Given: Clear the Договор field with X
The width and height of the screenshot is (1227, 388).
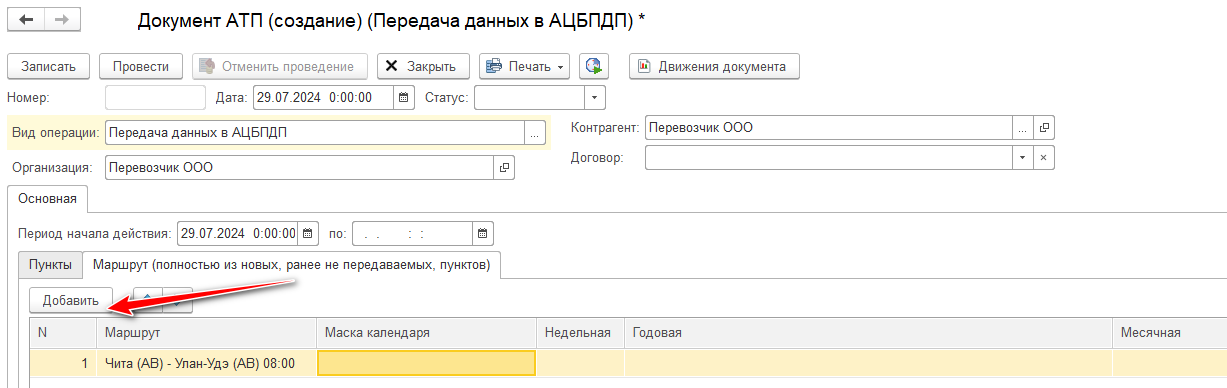Looking at the screenshot, I should click(x=1043, y=158).
